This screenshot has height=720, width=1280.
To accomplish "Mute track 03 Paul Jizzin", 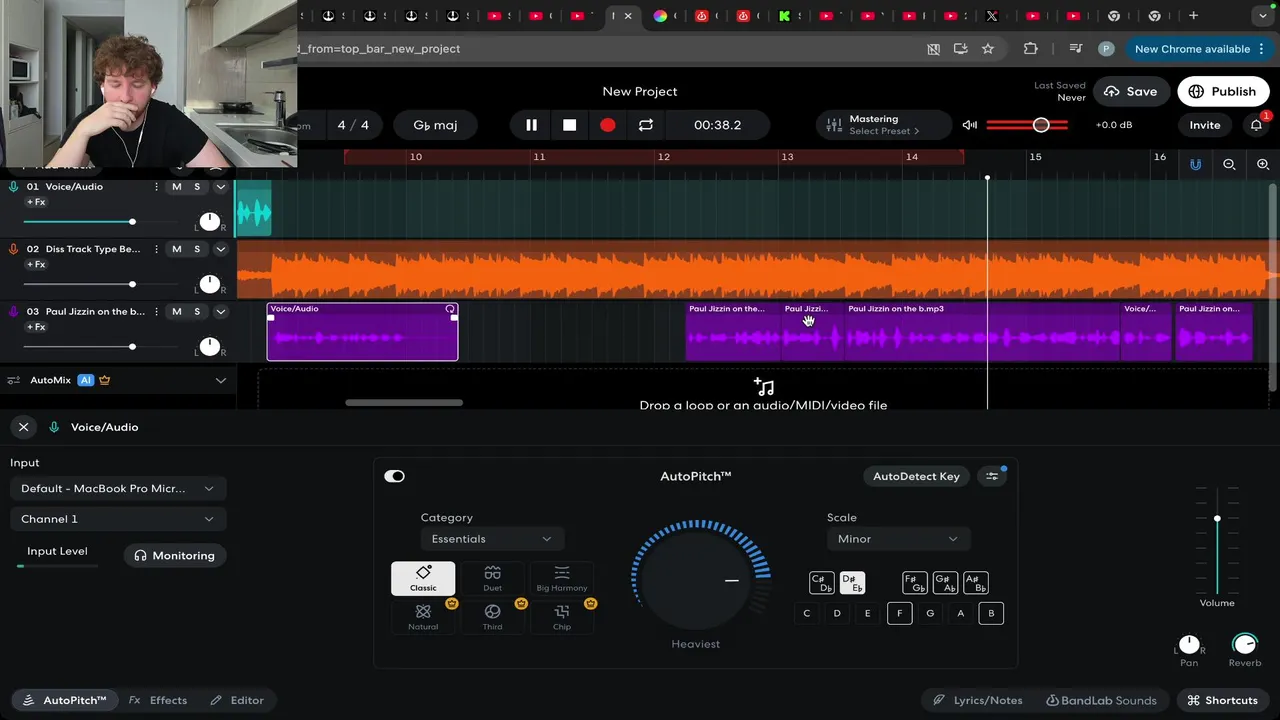I will pyautogui.click(x=177, y=311).
